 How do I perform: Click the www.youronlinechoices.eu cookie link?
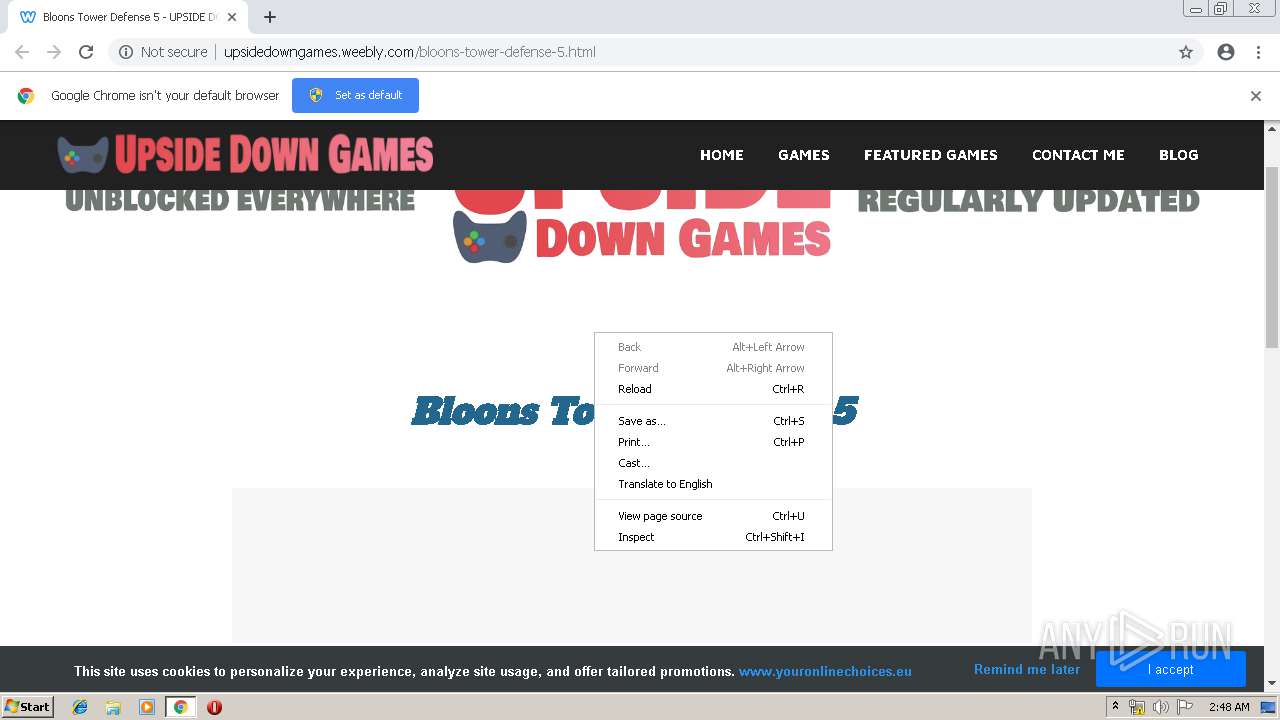[825, 671]
